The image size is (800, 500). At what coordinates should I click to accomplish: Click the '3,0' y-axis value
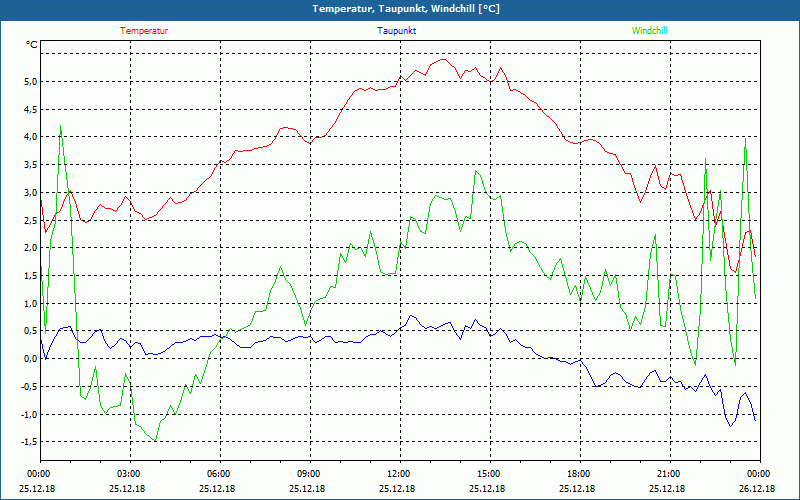(x=31, y=192)
